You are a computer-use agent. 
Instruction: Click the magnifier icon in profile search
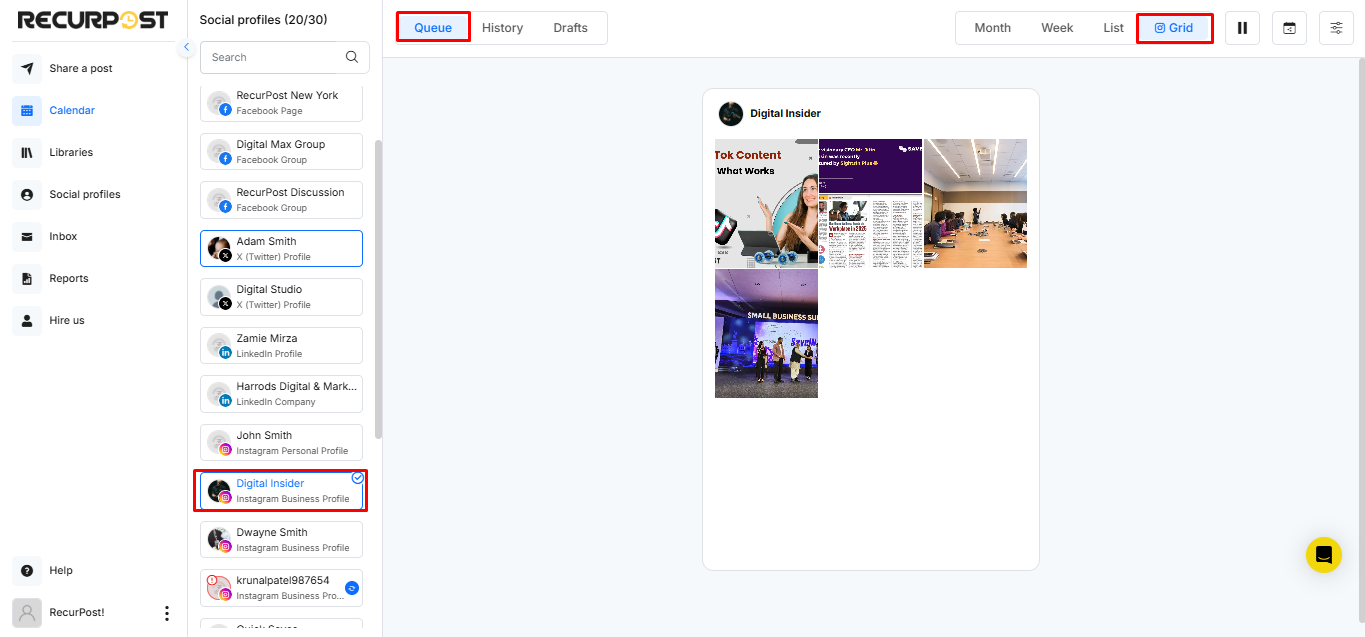click(352, 57)
